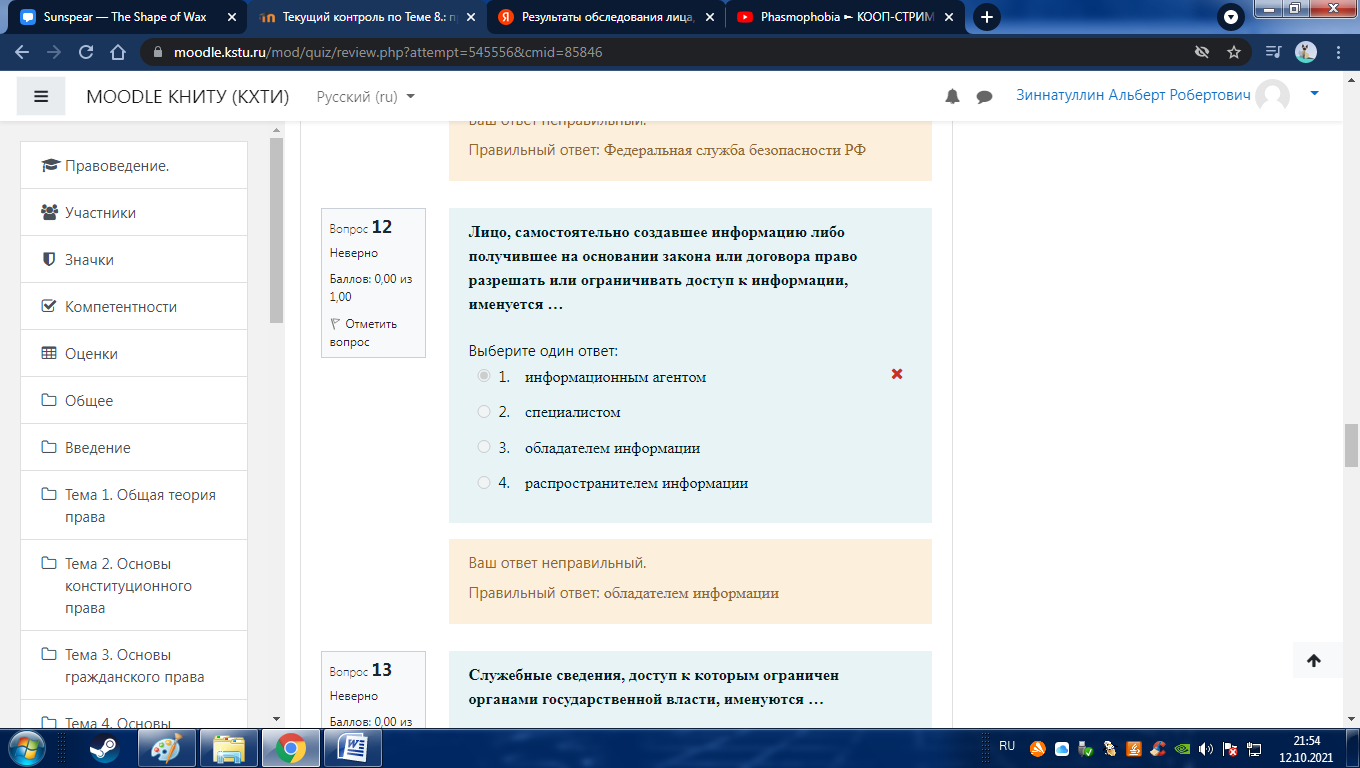The height and width of the screenshot is (768, 1360).
Task: Click the crossed-eye tracking protection icon
Action: click(x=1202, y=52)
